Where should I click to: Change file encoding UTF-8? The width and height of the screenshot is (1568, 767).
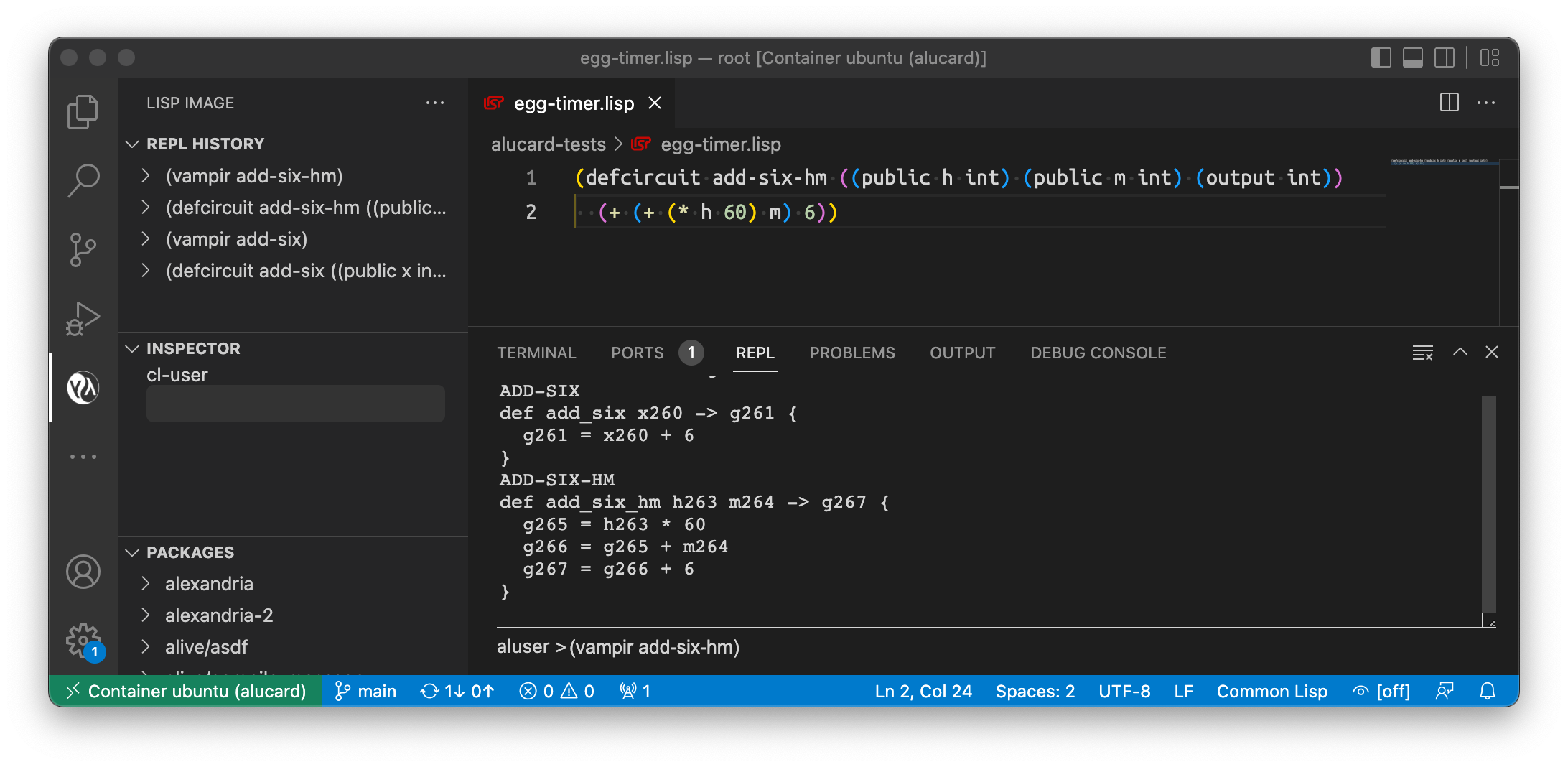click(x=1124, y=691)
